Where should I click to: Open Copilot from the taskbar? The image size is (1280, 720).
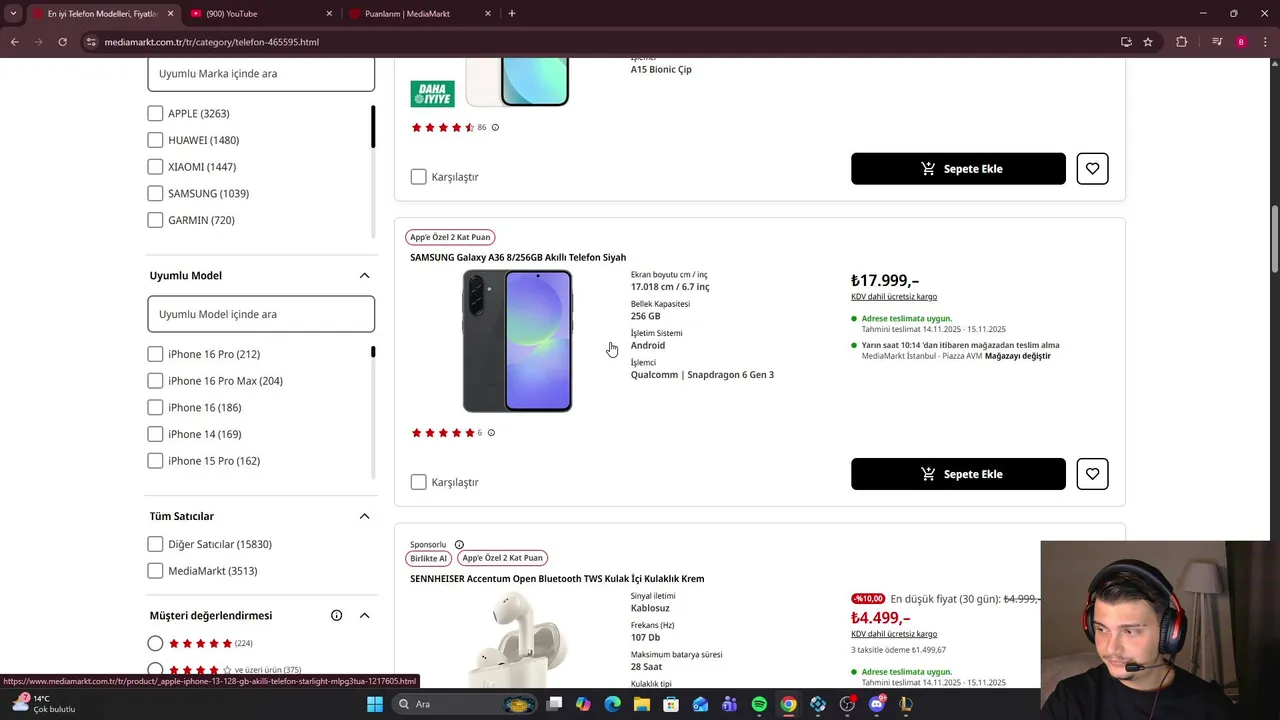point(583,704)
